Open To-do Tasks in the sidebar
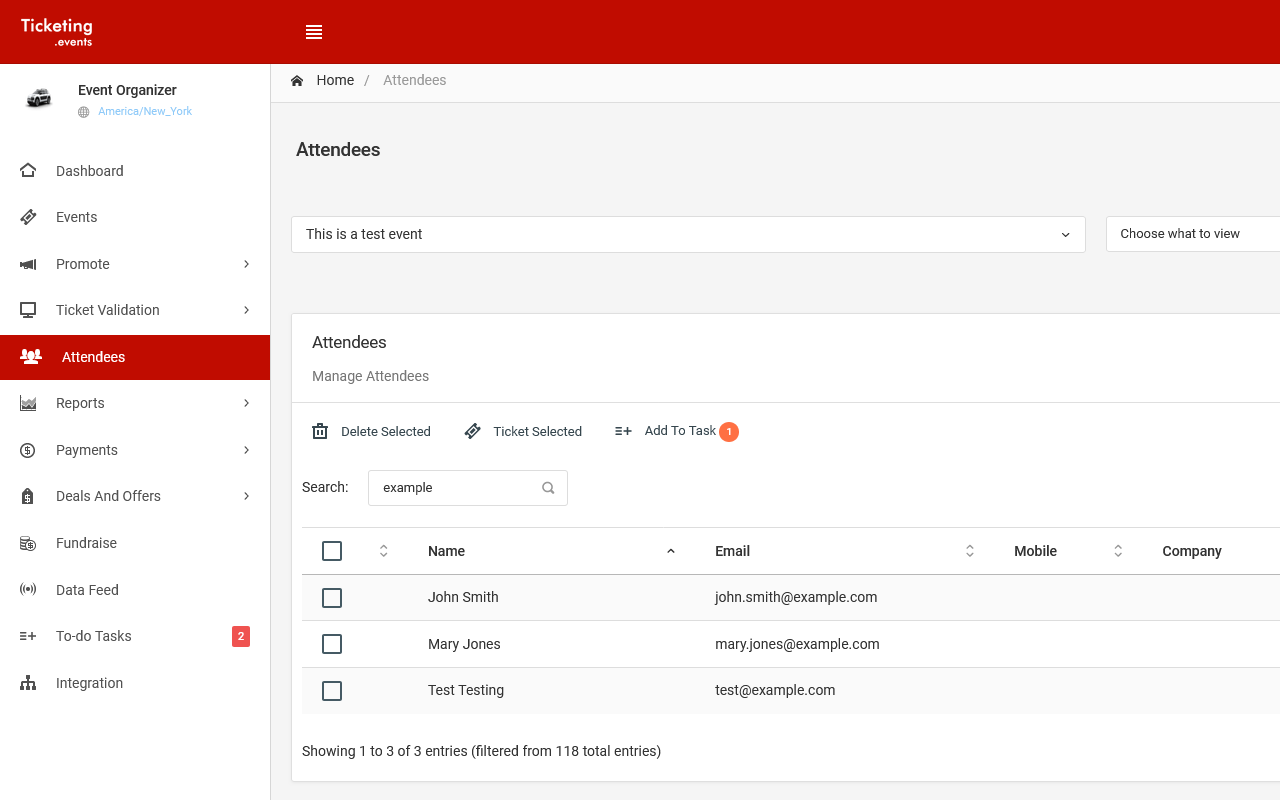1280x800 pixels. (135, 636)
